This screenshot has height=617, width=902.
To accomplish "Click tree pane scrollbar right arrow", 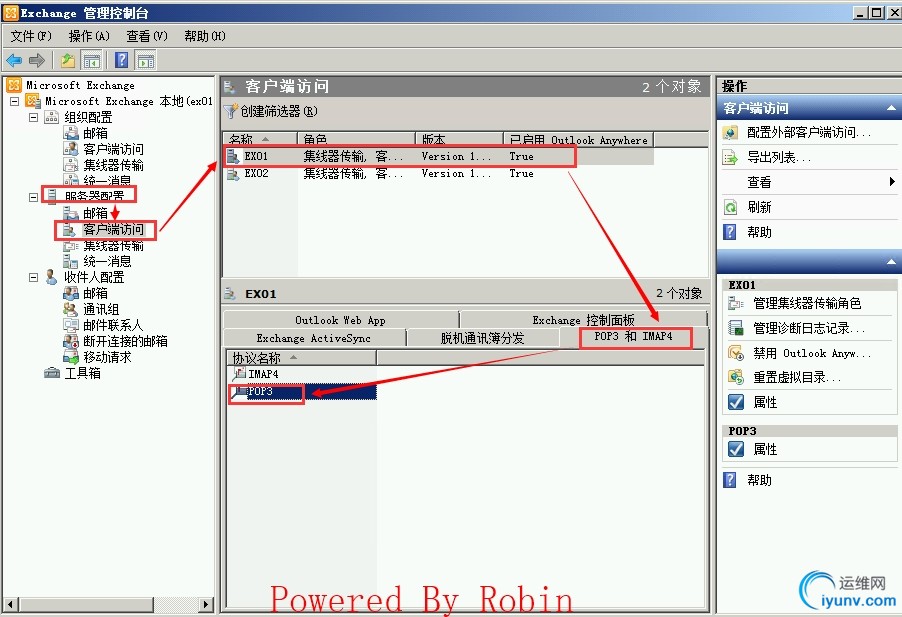I will coord(206,604).
